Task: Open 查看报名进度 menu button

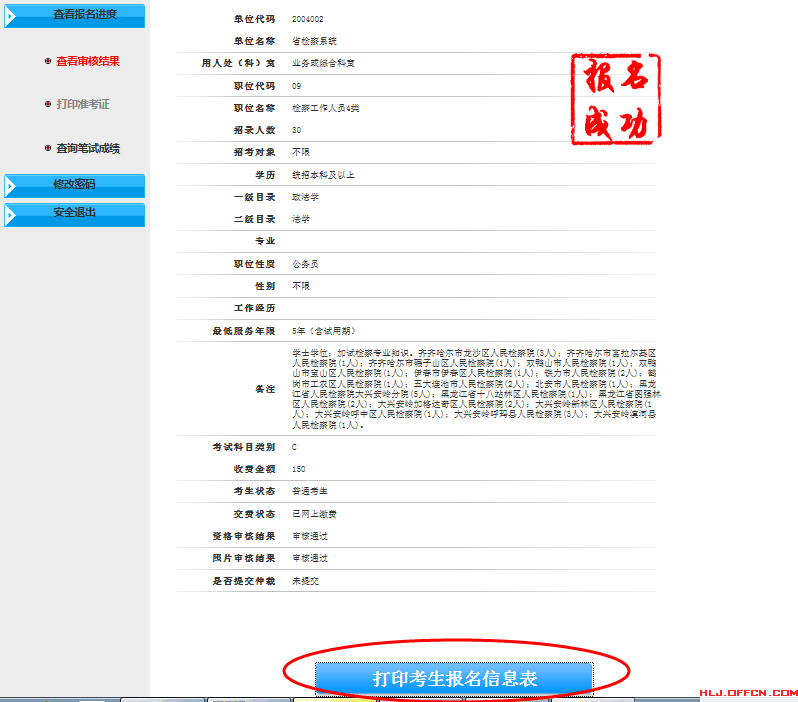Action: pyautogui.click(x=74, y=15)
